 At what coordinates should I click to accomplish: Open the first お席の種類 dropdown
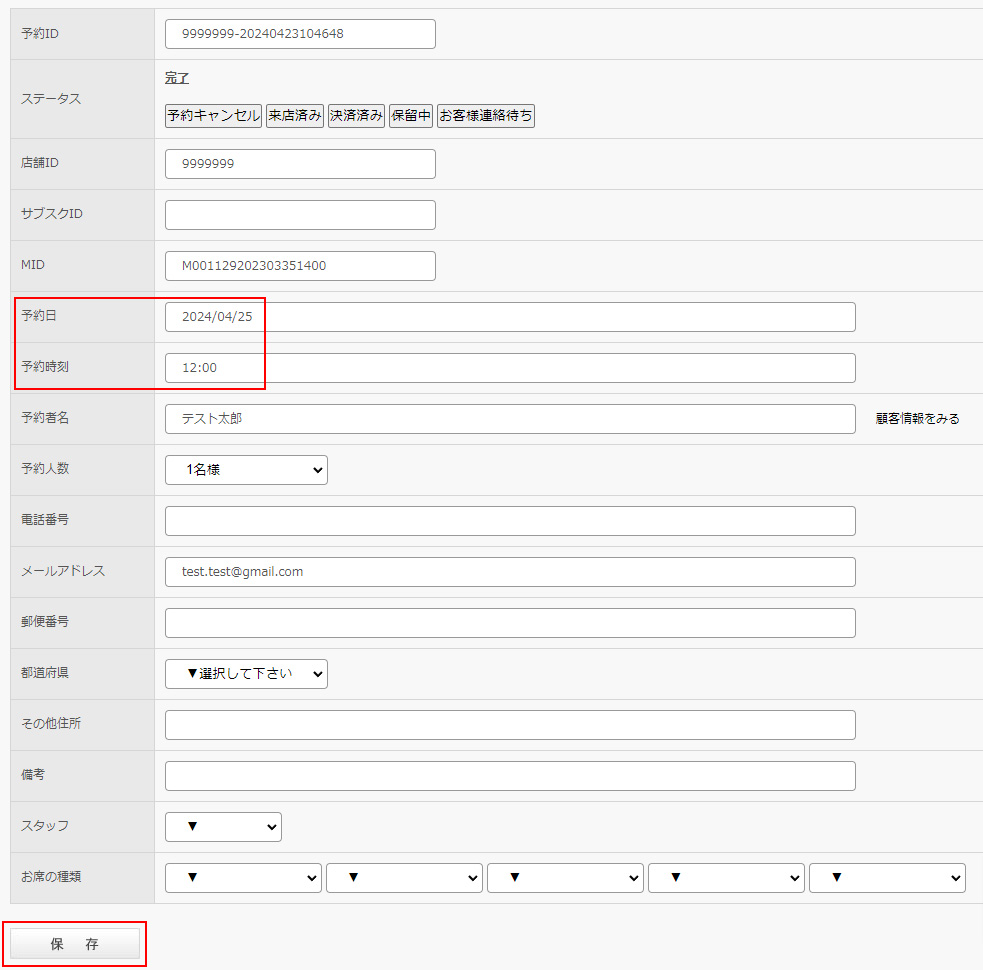(x=243, y=878)
